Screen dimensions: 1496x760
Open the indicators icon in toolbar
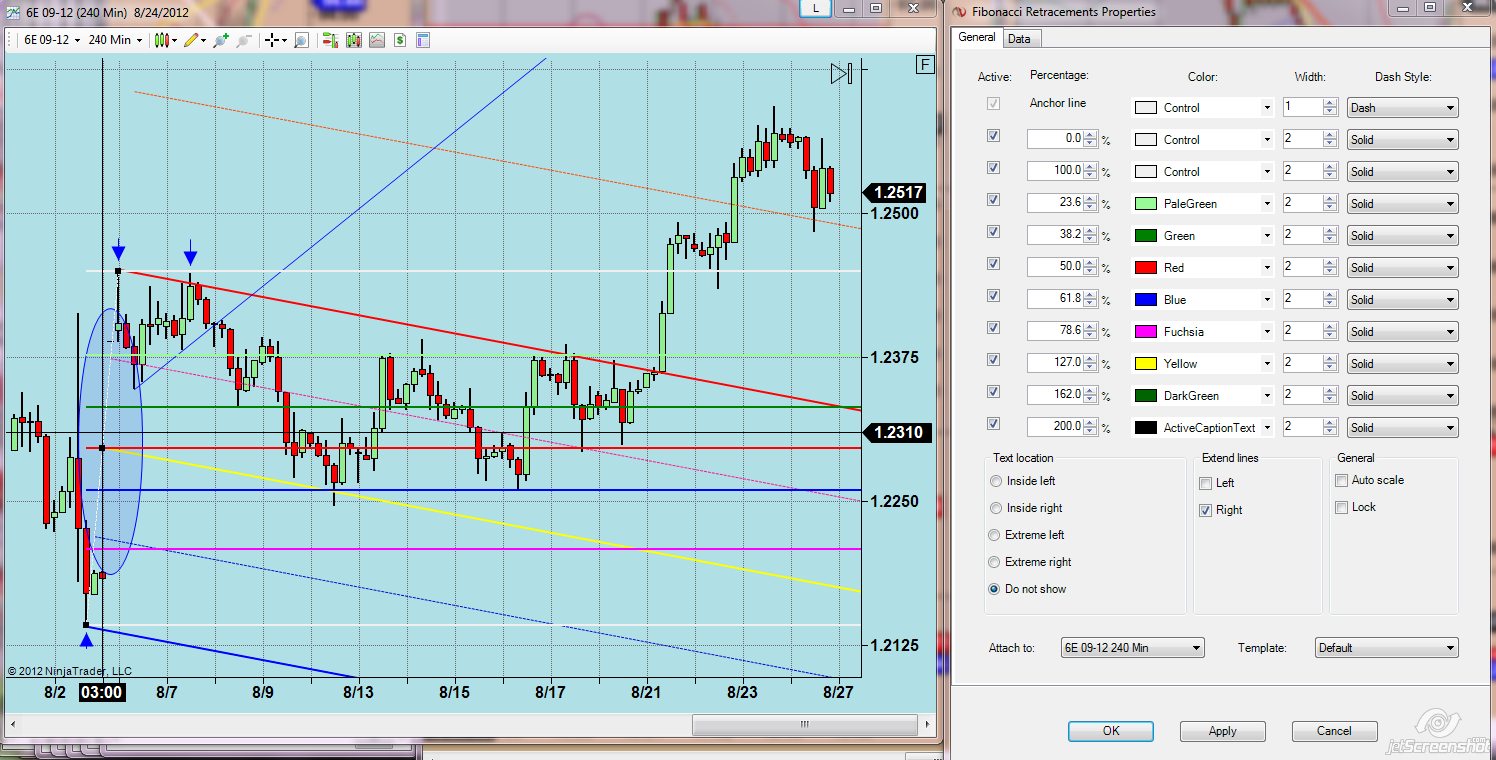[x=377, y=40]
